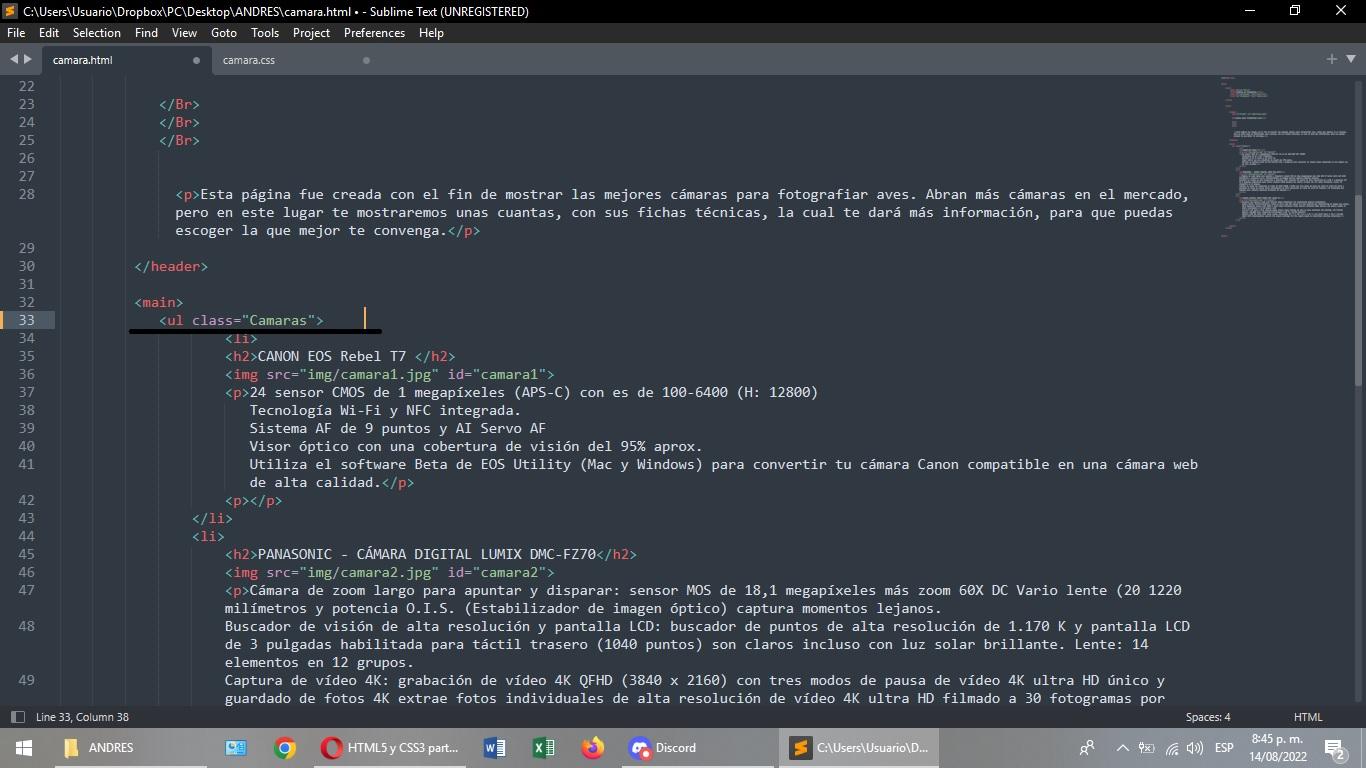1366x768 pixels.
Task: Switch to the camara.css tab
Action: pos(295,60)
